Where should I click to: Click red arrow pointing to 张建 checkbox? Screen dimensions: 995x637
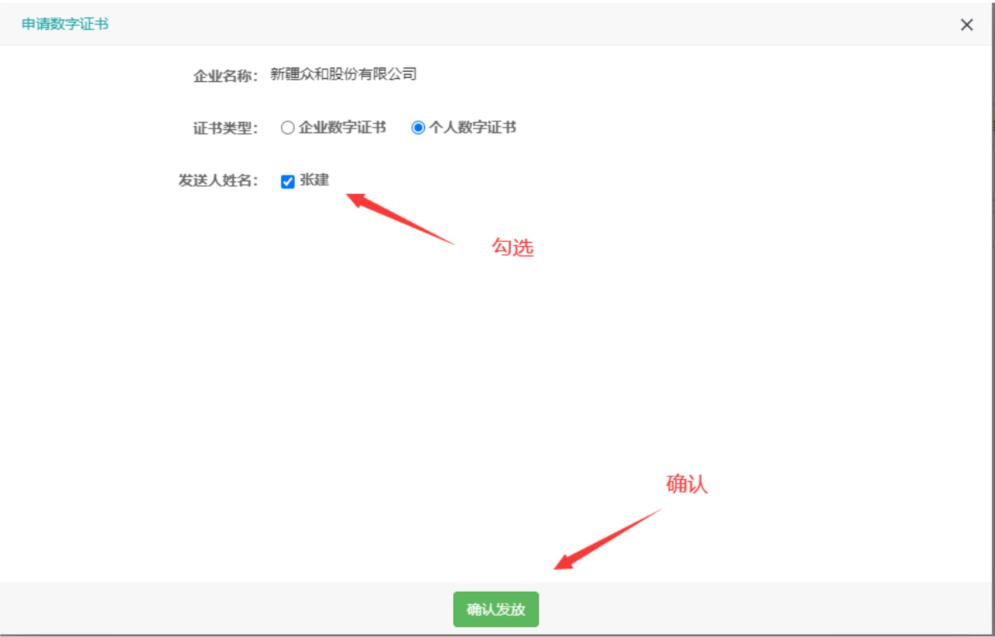click(x=400, y=218)
